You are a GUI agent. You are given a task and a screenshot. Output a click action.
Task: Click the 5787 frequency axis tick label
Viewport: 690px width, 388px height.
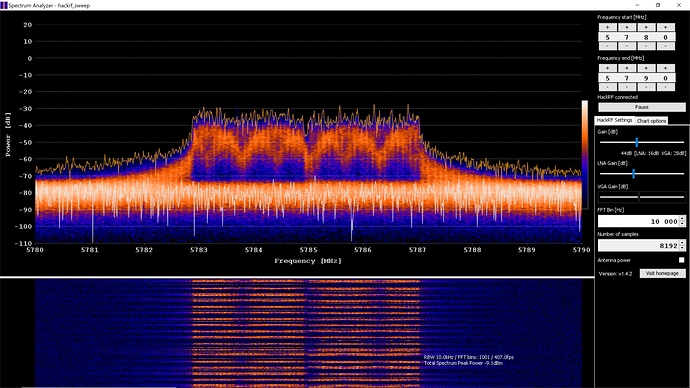[417, 250]
